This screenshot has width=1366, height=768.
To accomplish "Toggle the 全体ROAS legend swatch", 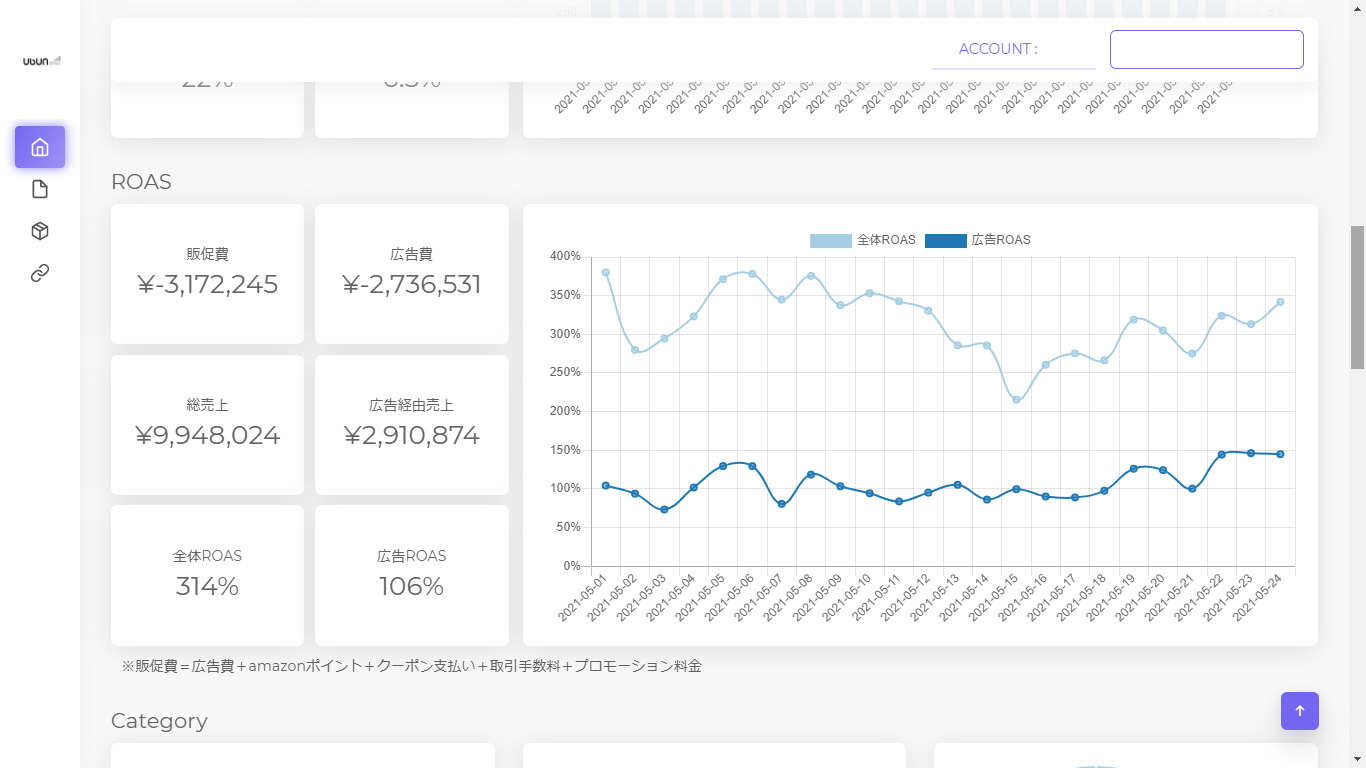I will [831, 240].
